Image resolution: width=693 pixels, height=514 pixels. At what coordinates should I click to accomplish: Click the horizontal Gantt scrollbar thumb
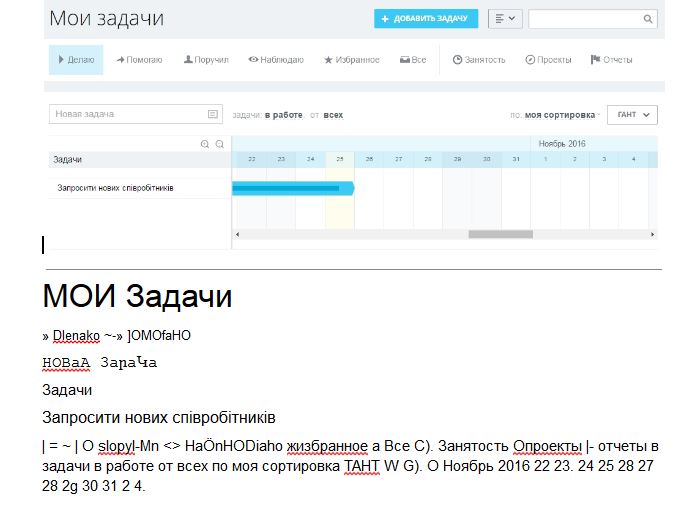pos(500,235)
